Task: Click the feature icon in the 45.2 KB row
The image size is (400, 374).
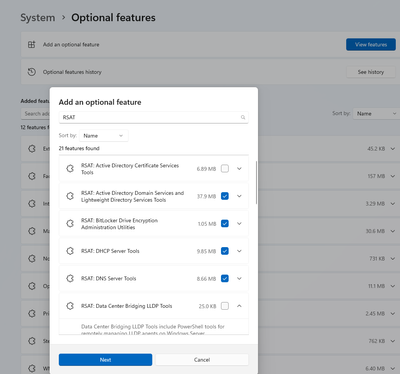Action: click(x=32, y=149)
